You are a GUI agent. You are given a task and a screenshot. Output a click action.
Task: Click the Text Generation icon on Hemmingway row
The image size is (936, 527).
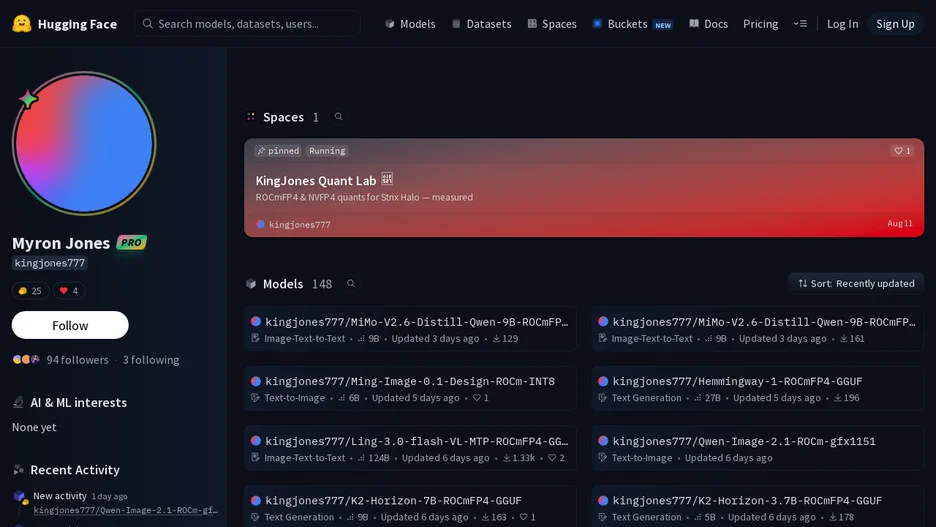point(603,398)
